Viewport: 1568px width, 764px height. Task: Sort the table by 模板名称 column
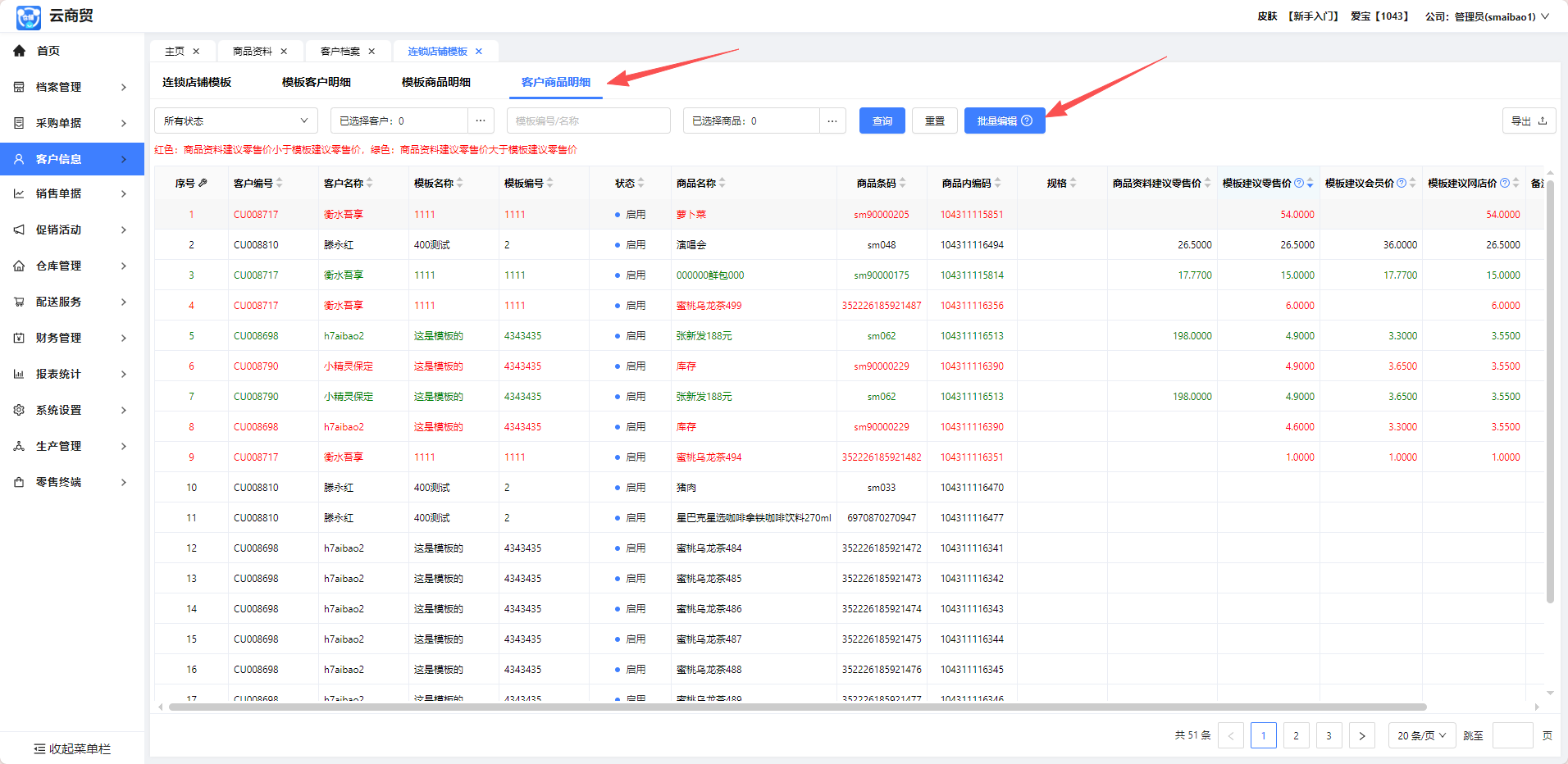[x=460, y=183]
